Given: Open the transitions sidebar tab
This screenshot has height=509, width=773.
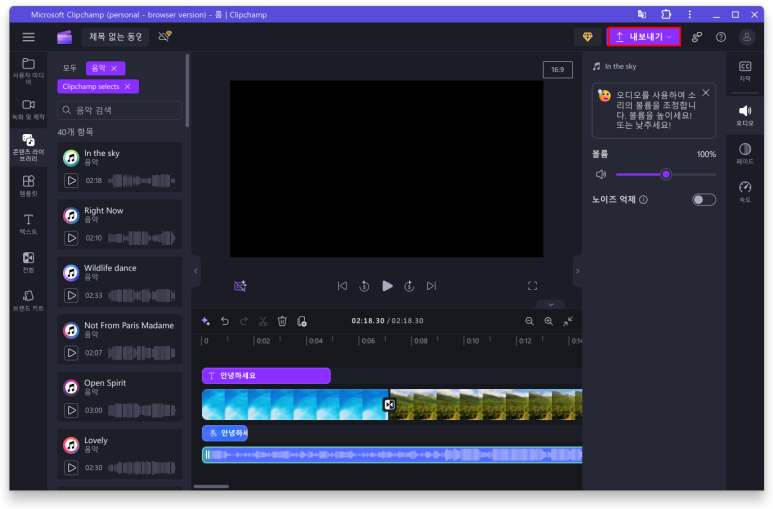Looking at the screenshot, I should pos(28,262).
